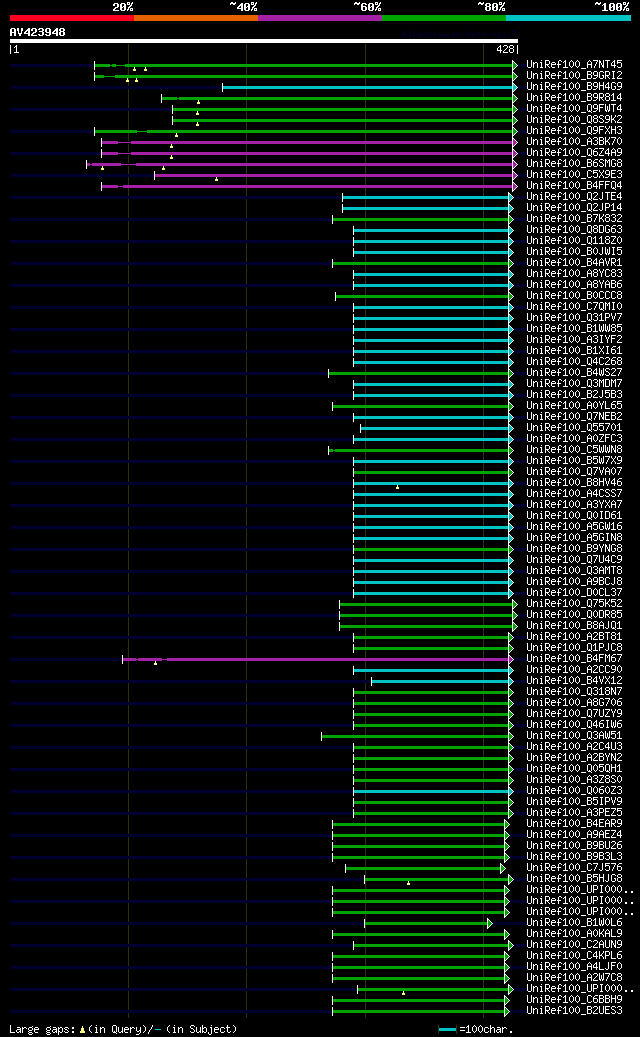Viewport: 640px width, 1037px height.
Task: Click the short green bar for UniRef100_B1W0L6
Action: tap(428, 923)
